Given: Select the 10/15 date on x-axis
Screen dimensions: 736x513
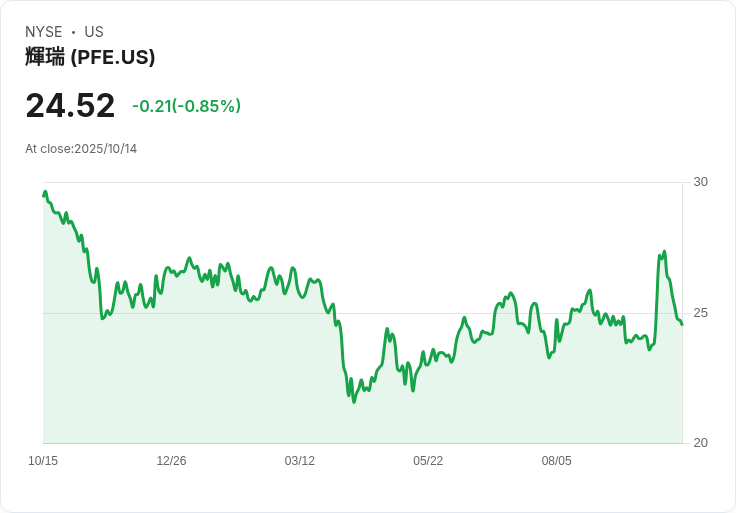Looking at the screenshot, I should coord(43,461).
